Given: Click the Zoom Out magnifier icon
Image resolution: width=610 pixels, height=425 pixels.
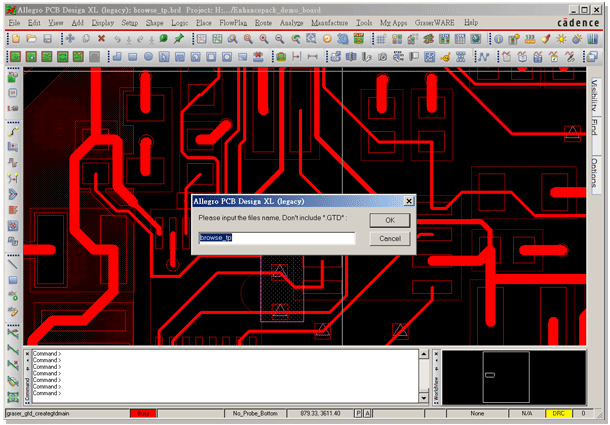Looking at the screenshot, I should tap(279, 39).
